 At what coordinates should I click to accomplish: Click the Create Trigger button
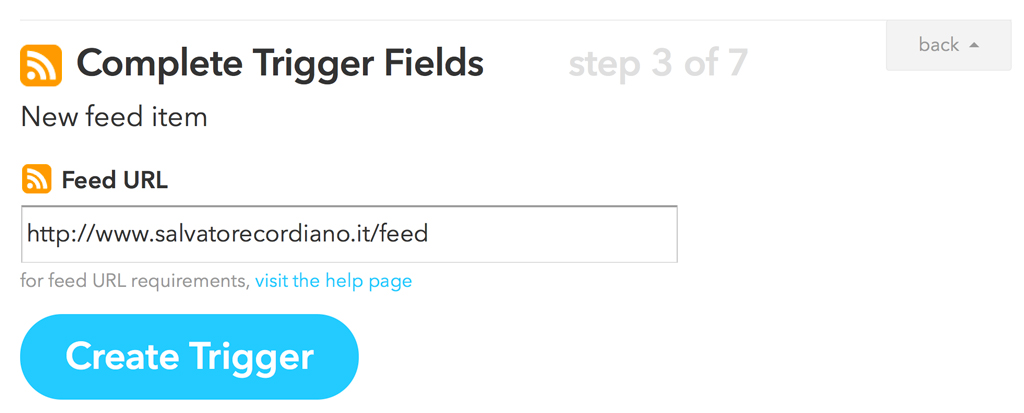point(189,357)
